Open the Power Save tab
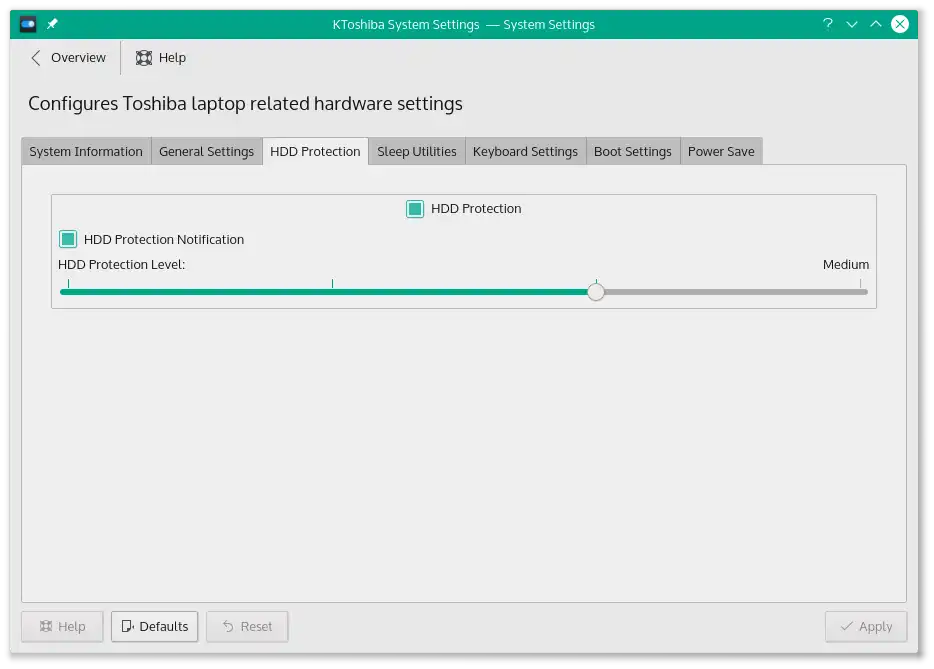This screenshot has width=934, height=669. point(721,151)
